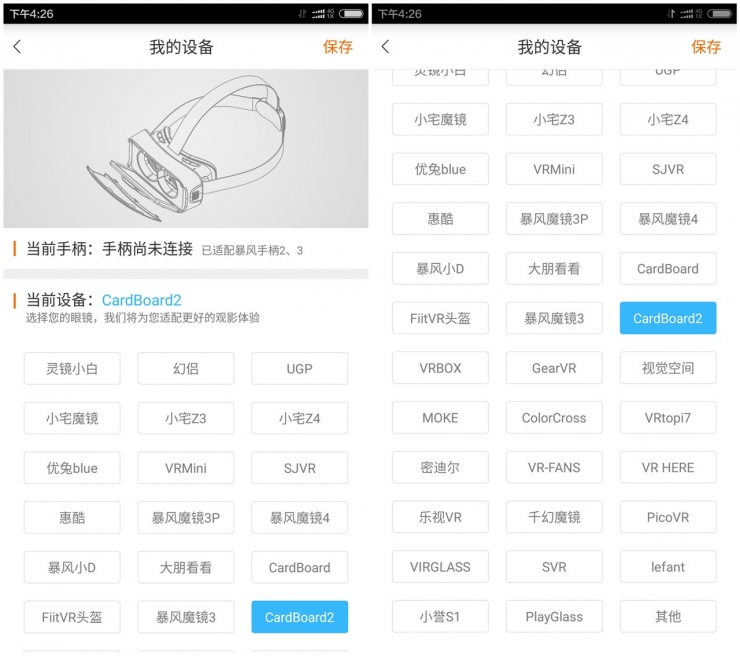Pick the VR-FANS option

[x=554, y=467]
